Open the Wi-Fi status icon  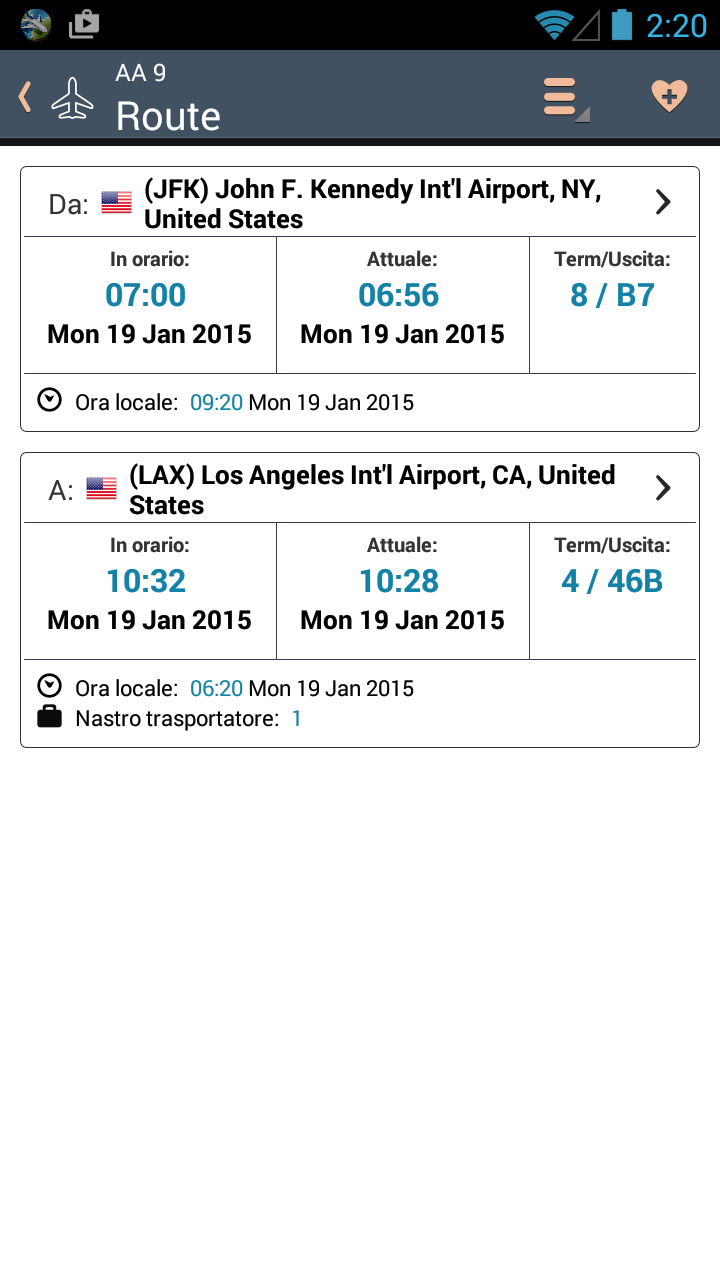click(553, 24)
